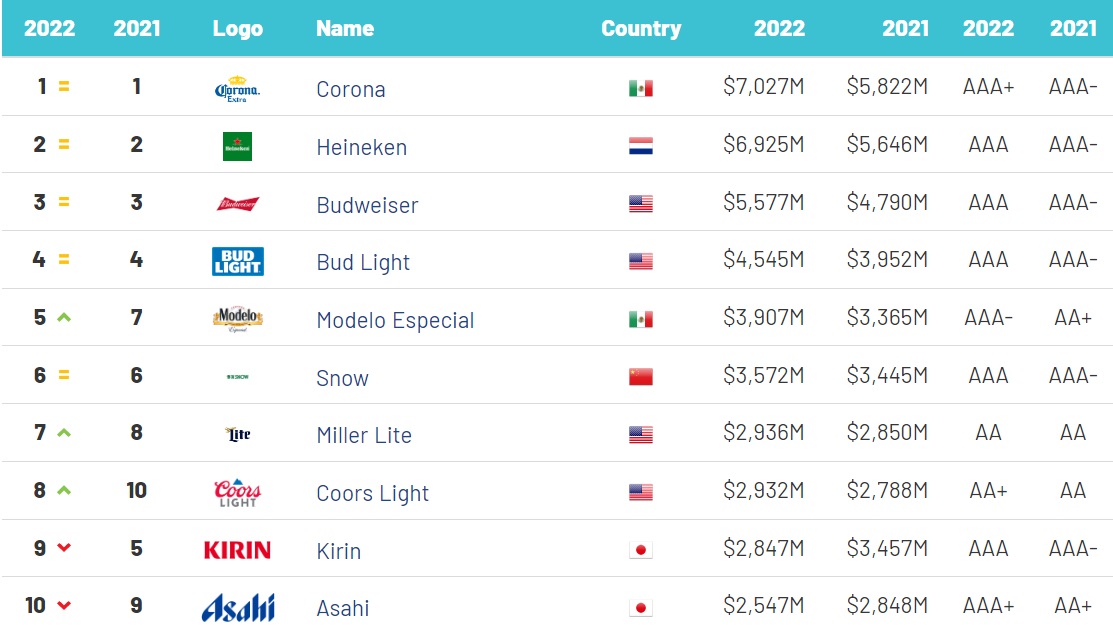The height and width of the screenshot is (625, 1113).
Task: Click the green up arrow for Miller Lite
Action: [64, 433]
